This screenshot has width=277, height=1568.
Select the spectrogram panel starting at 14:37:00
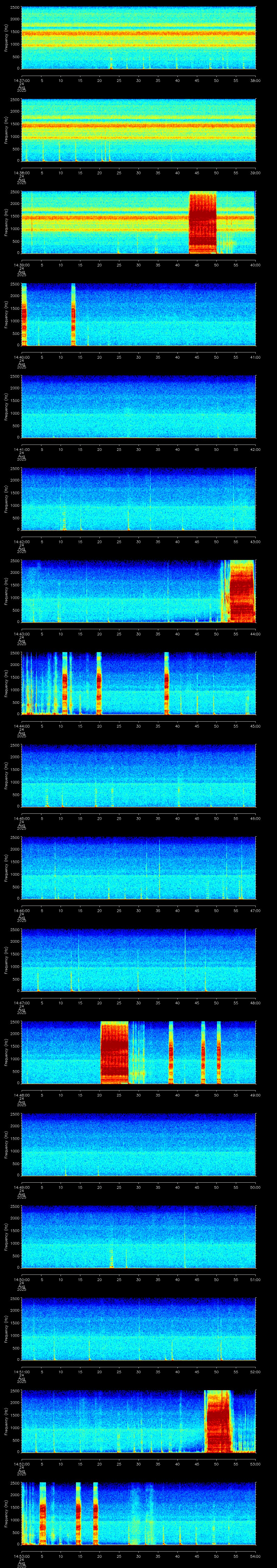click(138, 38)
